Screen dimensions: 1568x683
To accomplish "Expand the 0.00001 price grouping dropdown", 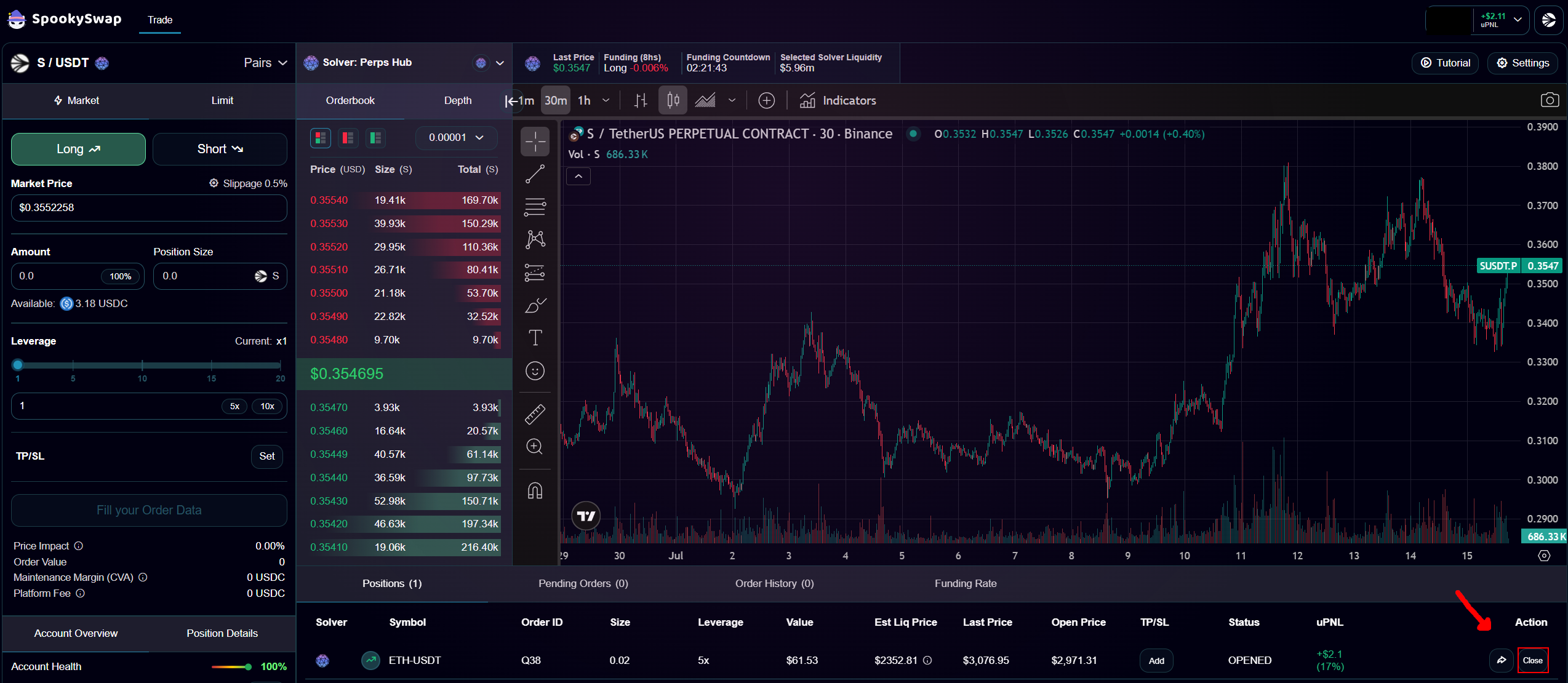I will [x=456, y=138].
